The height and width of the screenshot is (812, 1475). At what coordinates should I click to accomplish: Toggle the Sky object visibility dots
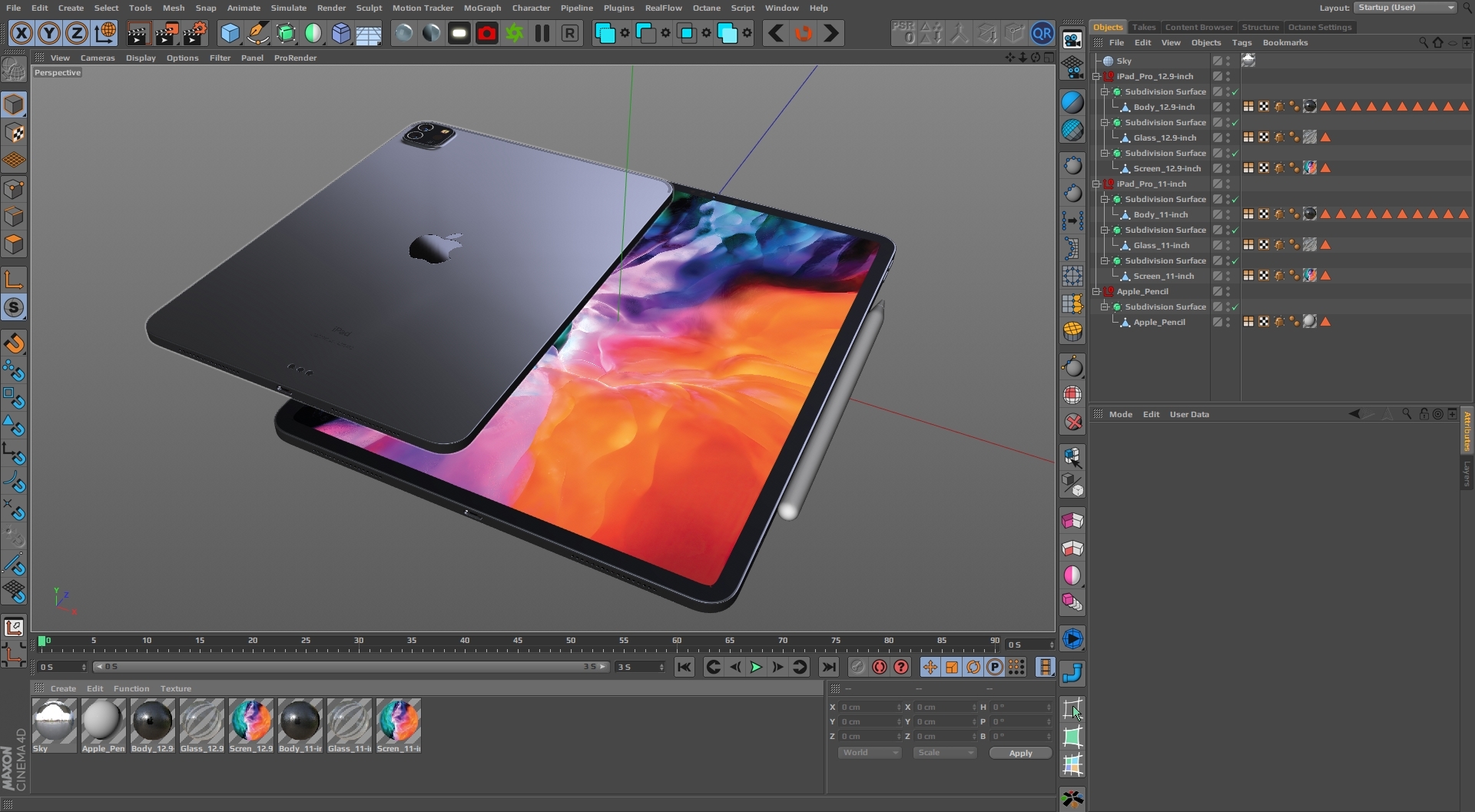pyautogui.click(x=1228, y=61)
